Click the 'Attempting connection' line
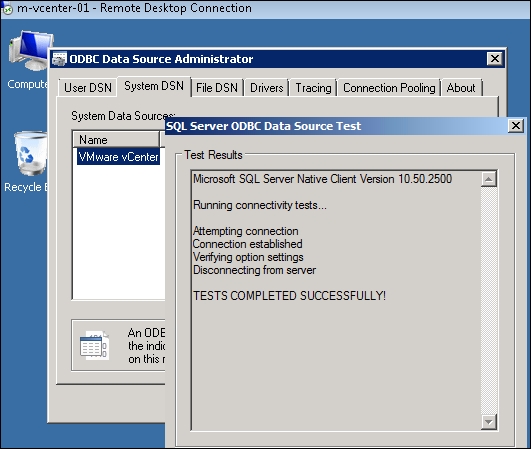This screenshot has width=531, height=449. pos(246,231)
